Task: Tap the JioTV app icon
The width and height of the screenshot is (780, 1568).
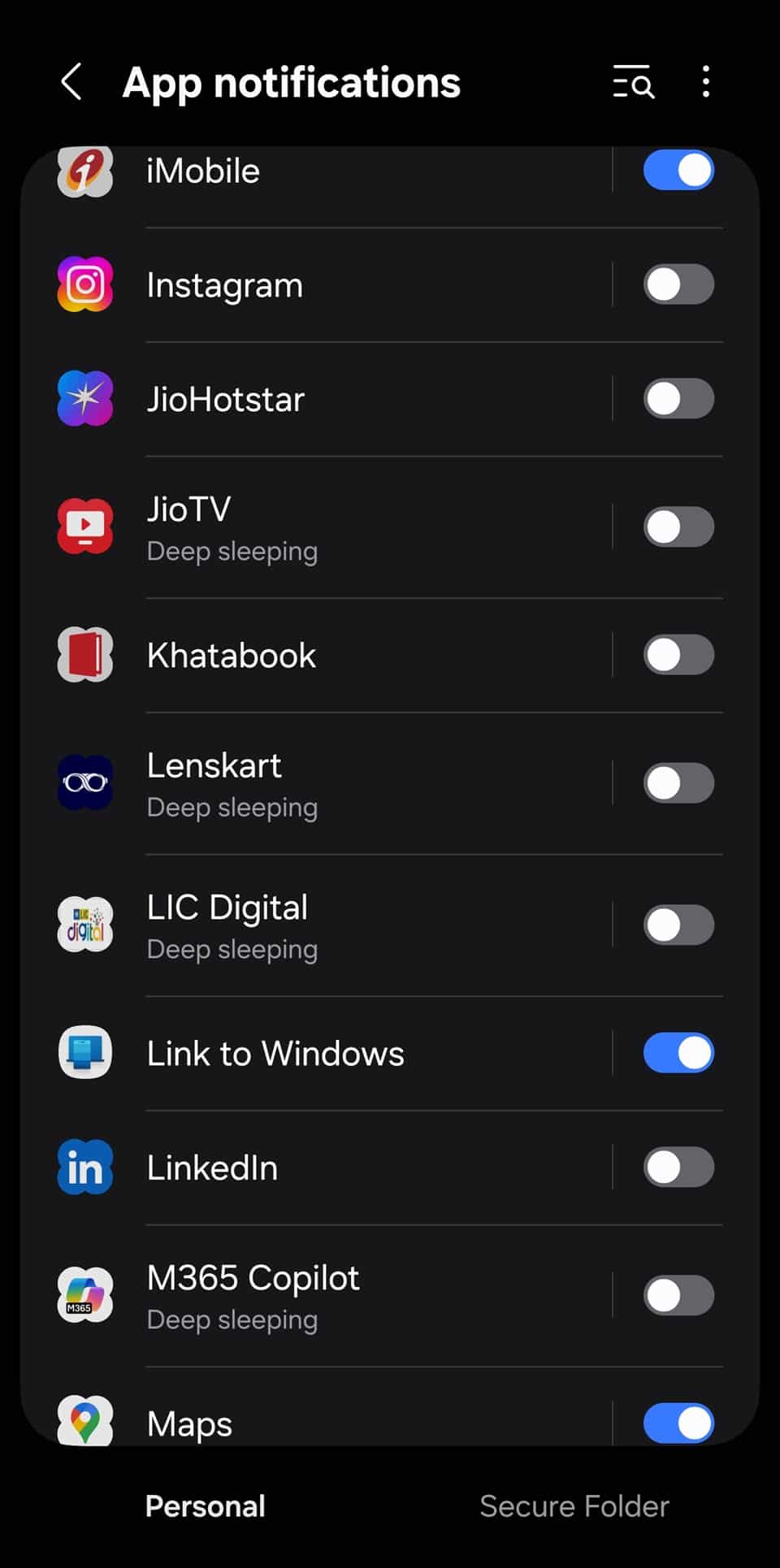Action: click(x=85, y=526)
